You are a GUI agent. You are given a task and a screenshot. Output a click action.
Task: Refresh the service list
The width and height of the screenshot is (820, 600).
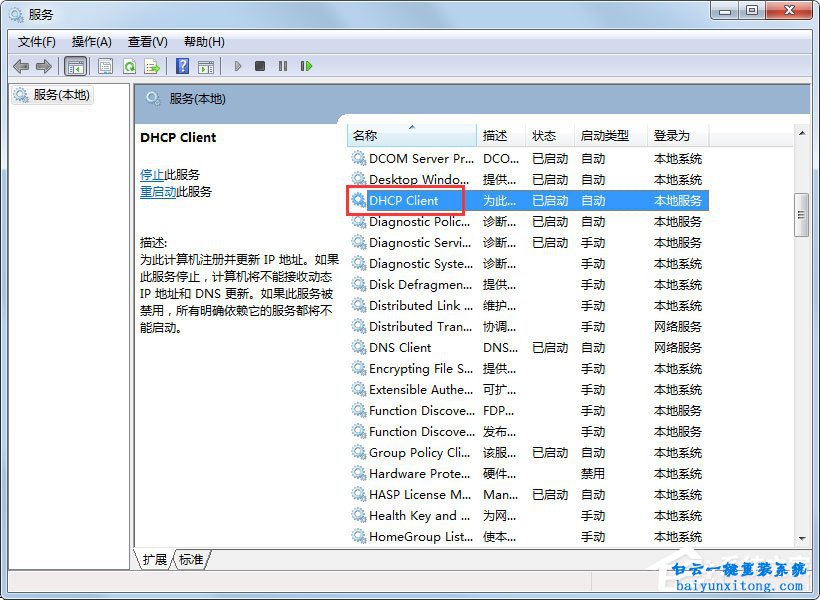pyautogui.click(x=131, y=66)
